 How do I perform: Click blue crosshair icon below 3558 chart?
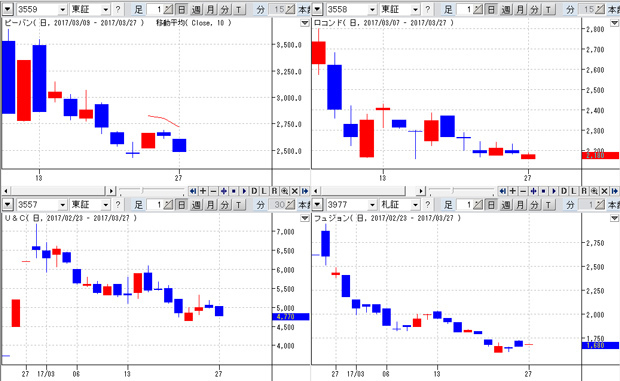pos(533,191)
